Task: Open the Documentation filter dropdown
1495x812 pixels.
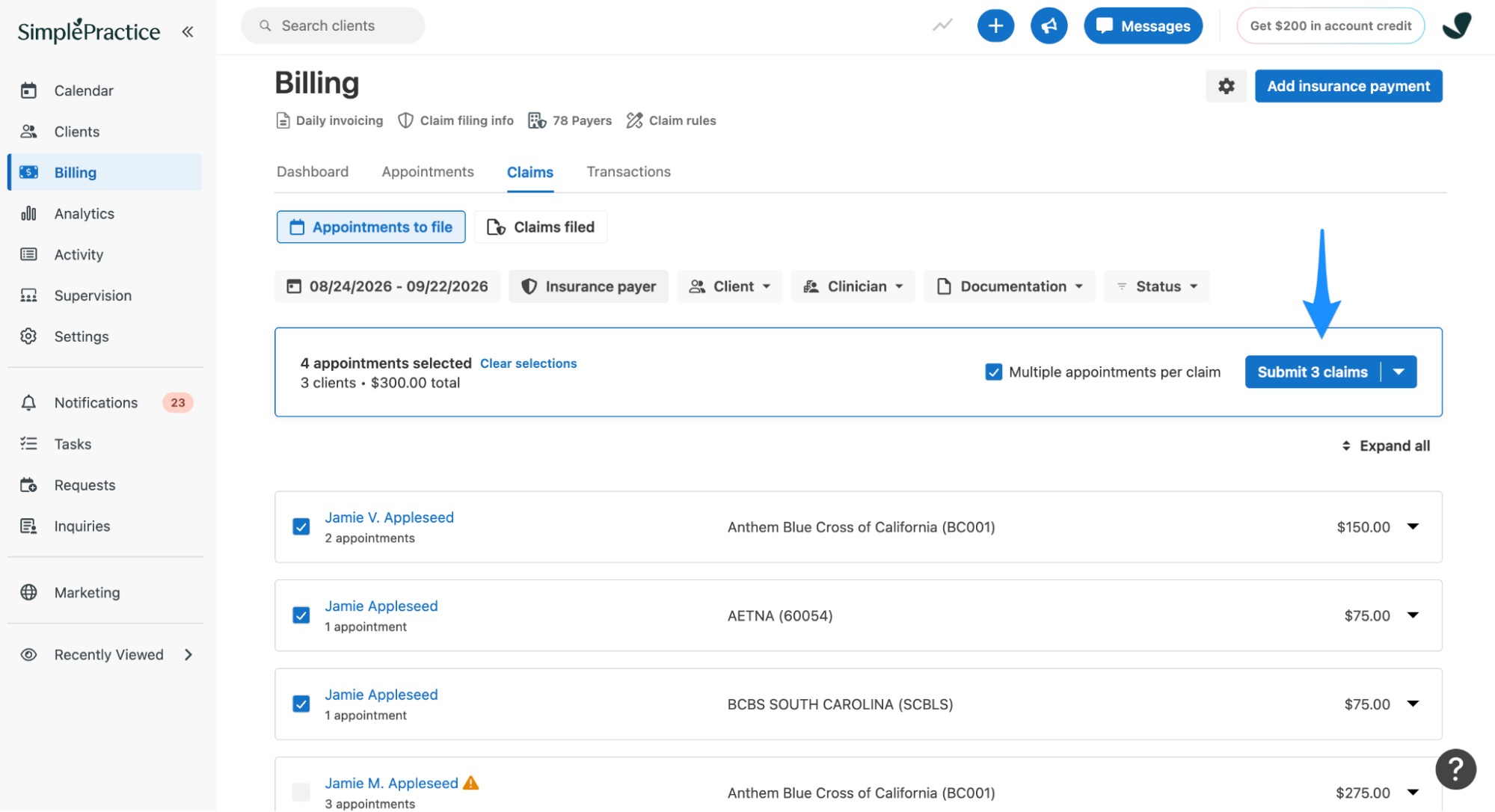Action: pos(1009,286)
